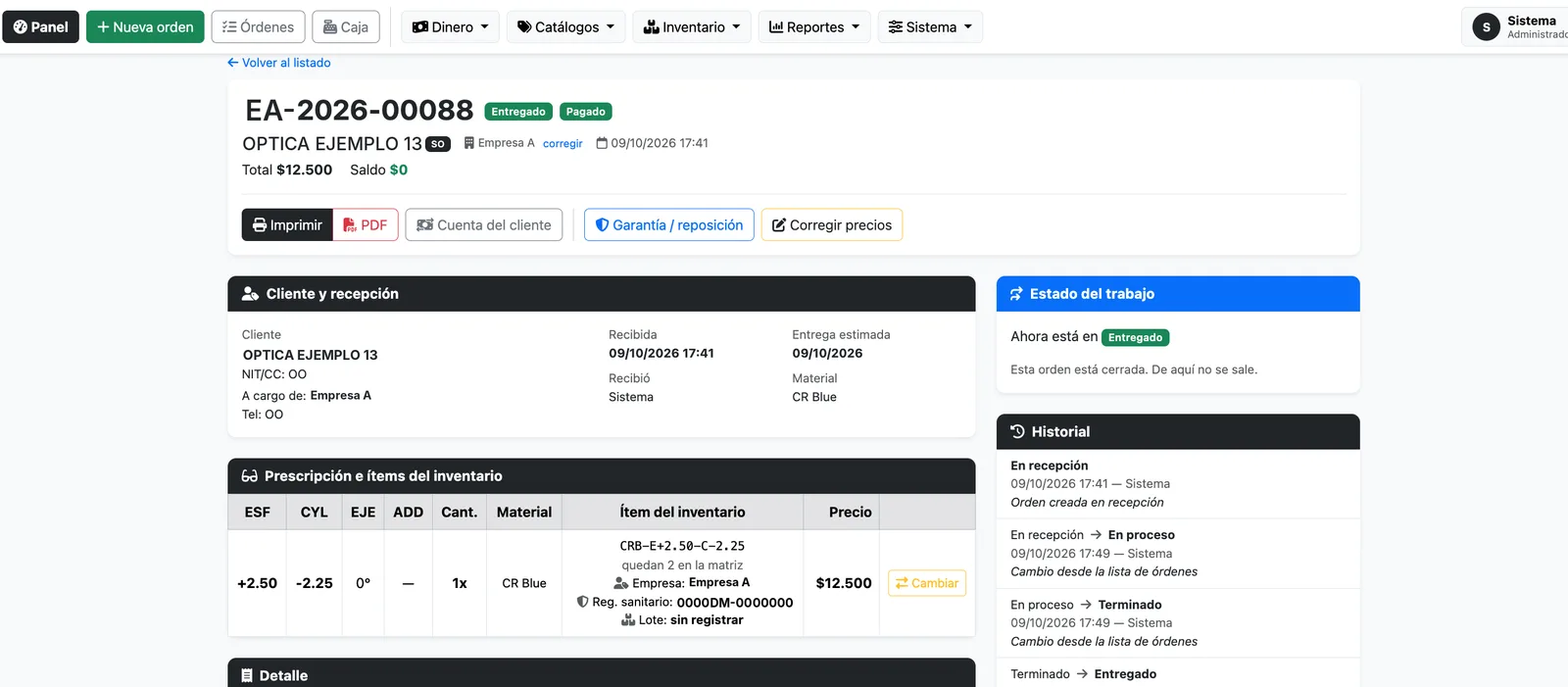Click the money icon on Cuenta del cliente

click(x=425, y=225)
